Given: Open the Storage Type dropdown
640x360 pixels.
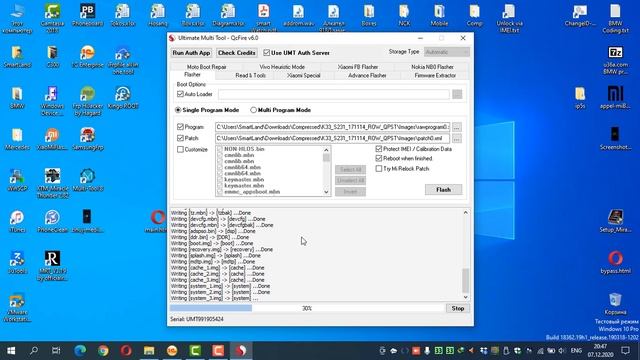Looking at the screenshot, I should pyautogui.click(x=447, y=52).
